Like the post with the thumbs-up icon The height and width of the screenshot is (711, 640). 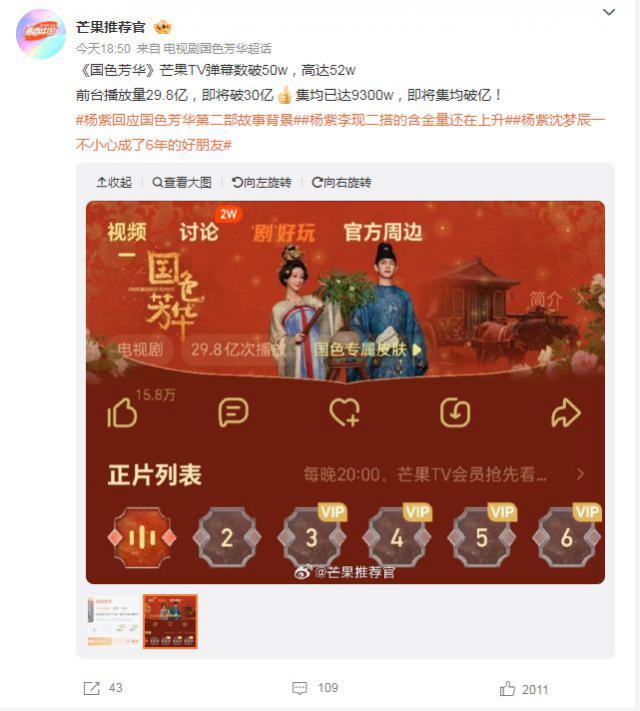pos(507,688)
